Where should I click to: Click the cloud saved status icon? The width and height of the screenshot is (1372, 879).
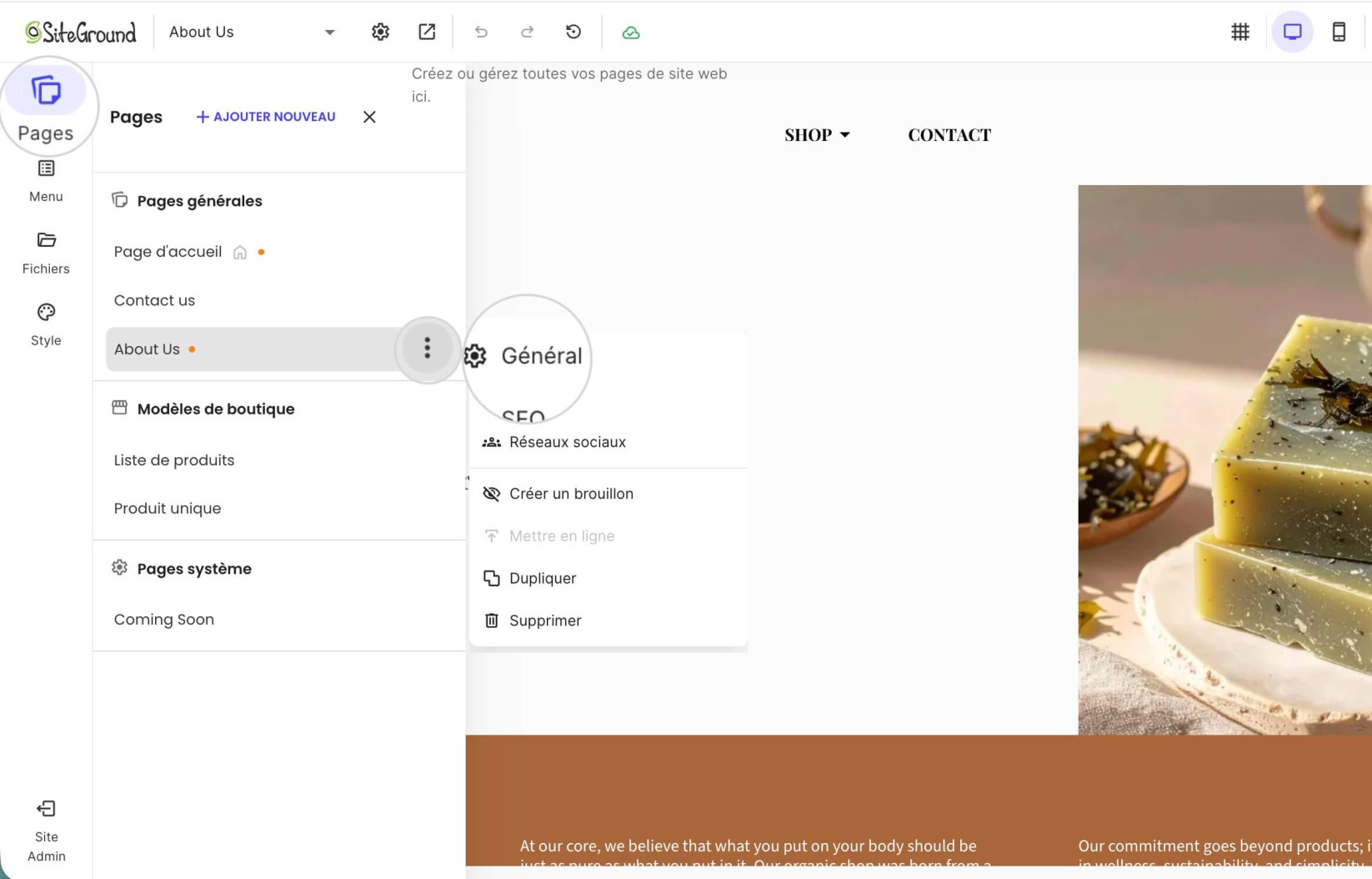pyautogui.click(x=631, y=33)
